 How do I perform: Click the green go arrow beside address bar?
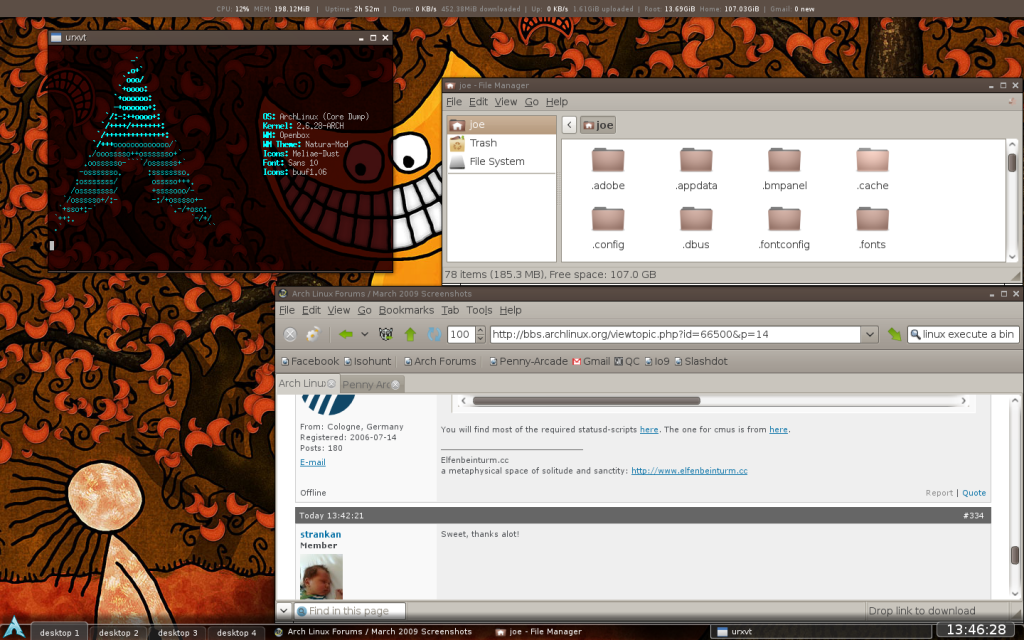point(894,334)
